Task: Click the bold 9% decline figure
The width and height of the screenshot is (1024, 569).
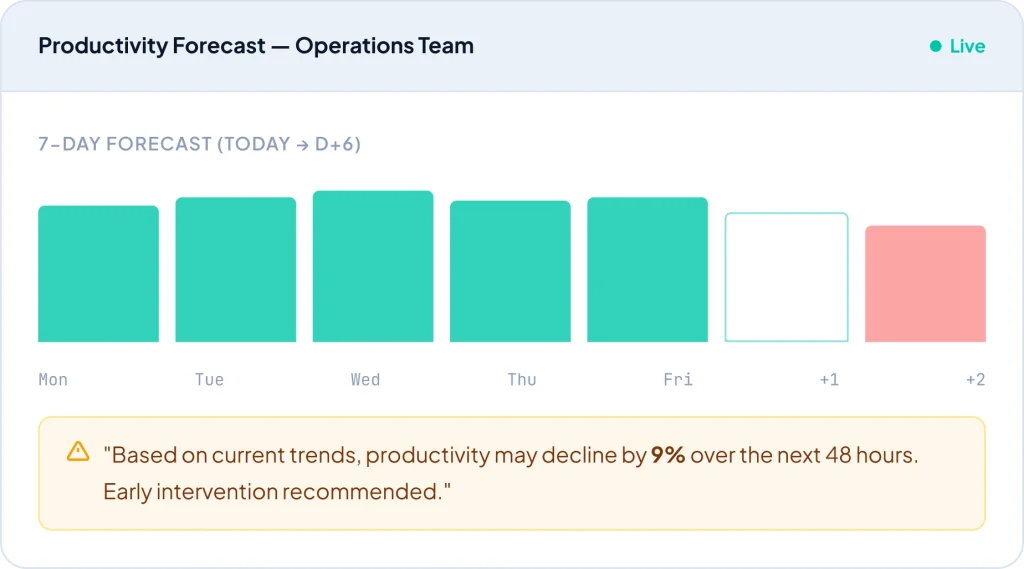Action: point(668,456)
